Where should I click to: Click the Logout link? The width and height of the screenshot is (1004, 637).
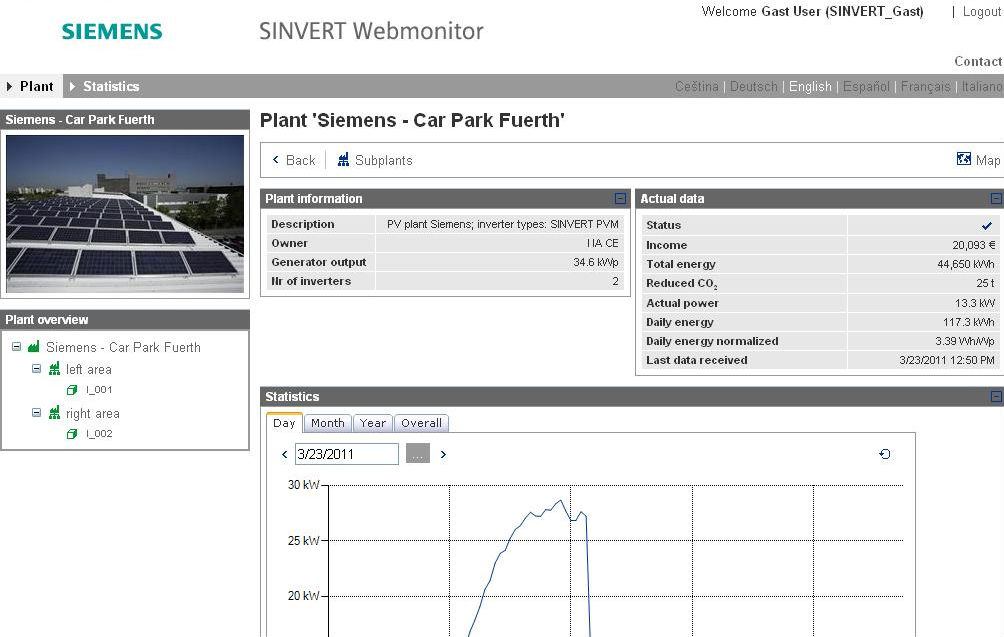(x=982, y=12)
